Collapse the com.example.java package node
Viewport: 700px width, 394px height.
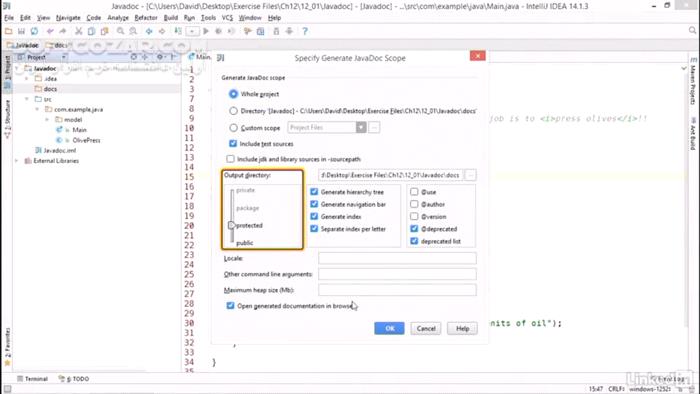(x=38, y=109)
